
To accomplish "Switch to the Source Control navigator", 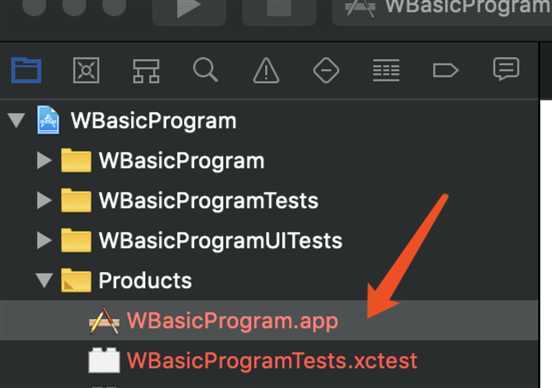I will pyautogui.click(x=86, y=70).
